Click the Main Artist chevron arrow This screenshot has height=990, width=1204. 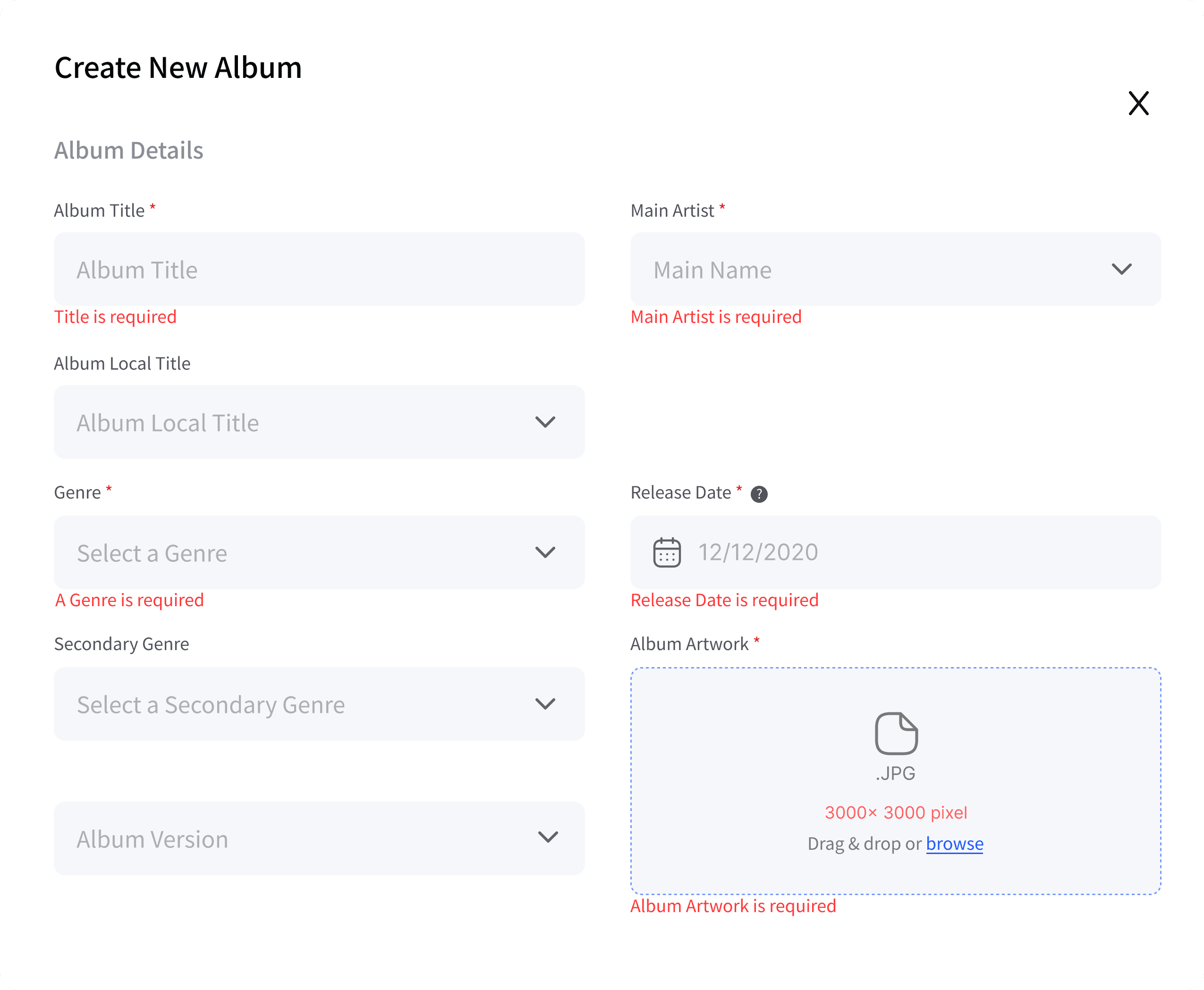pyautogui.click(x=1121, y=269)
